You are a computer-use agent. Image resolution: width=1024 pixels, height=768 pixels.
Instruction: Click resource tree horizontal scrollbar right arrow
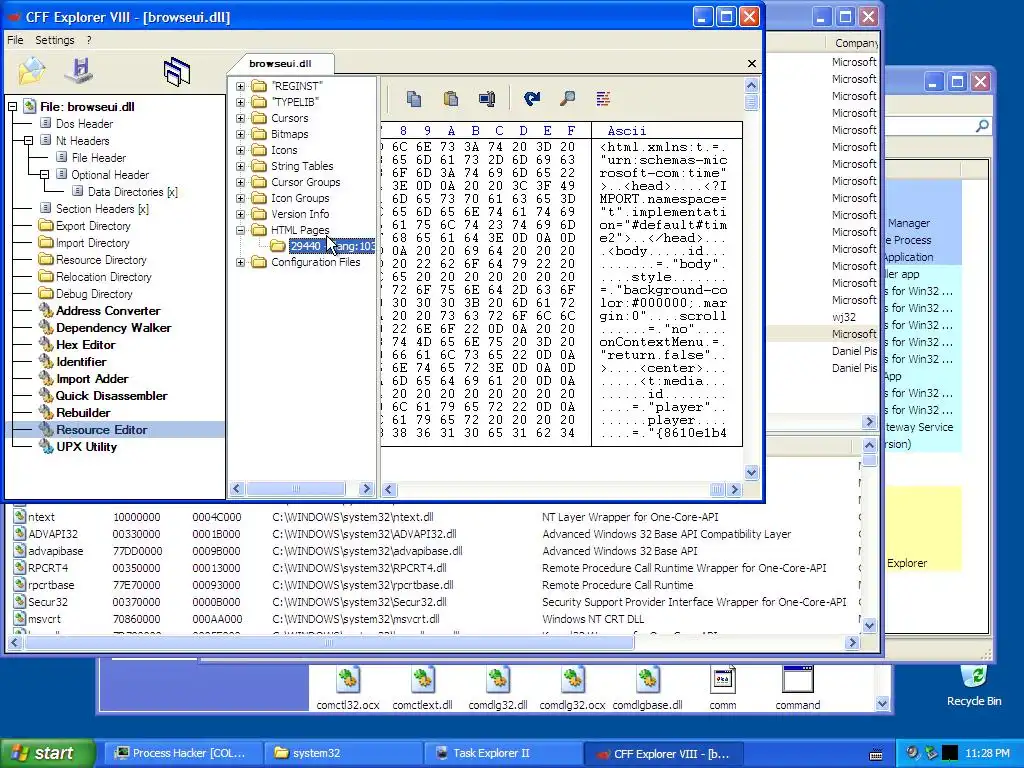click(x=366, y=488)
